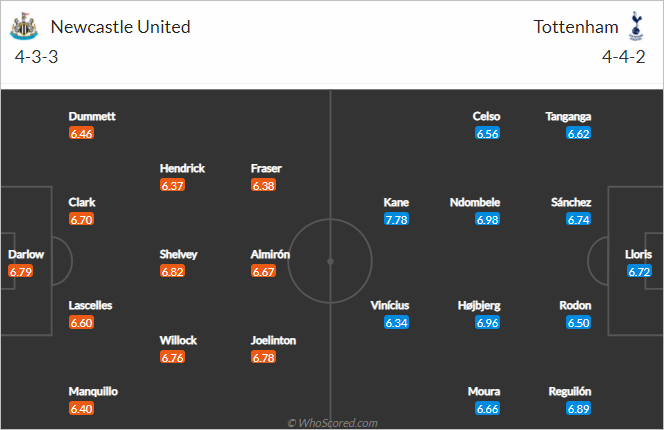Click the Newcastle 4-3-3 formation label
The width and height of the screenshot is (664, 430).
[x=36, y=57]
